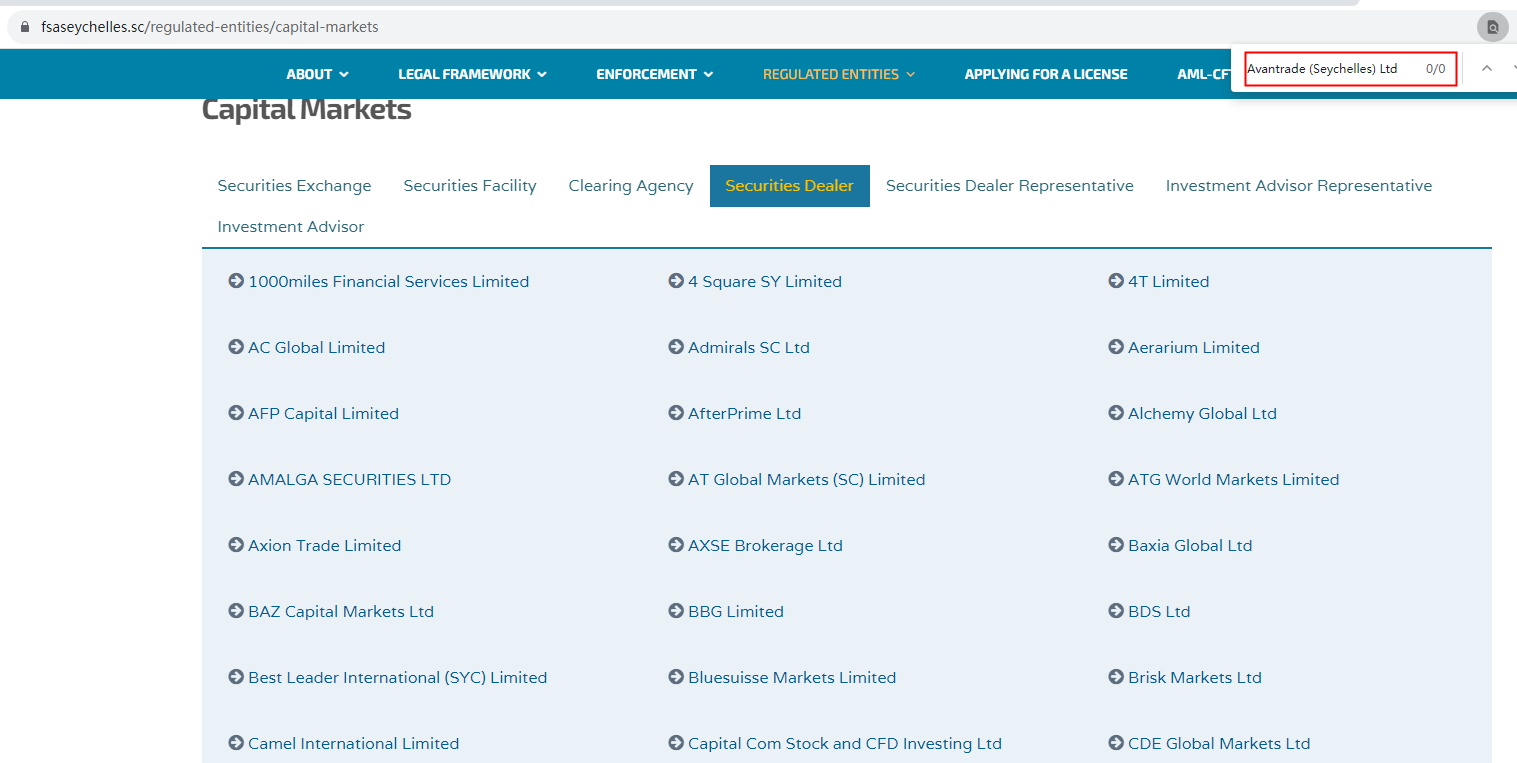Click arrow icon beside ATG World Markets Limited
Viewport: 1517px width, 763px height.
(1116, 479)
